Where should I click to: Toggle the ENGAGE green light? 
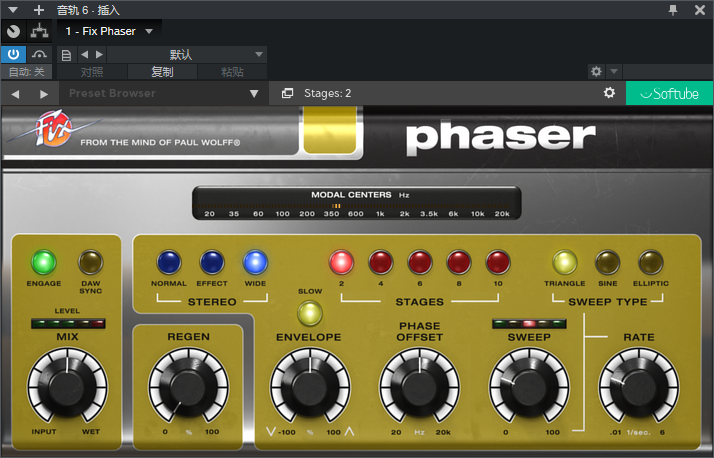point(44,263)
